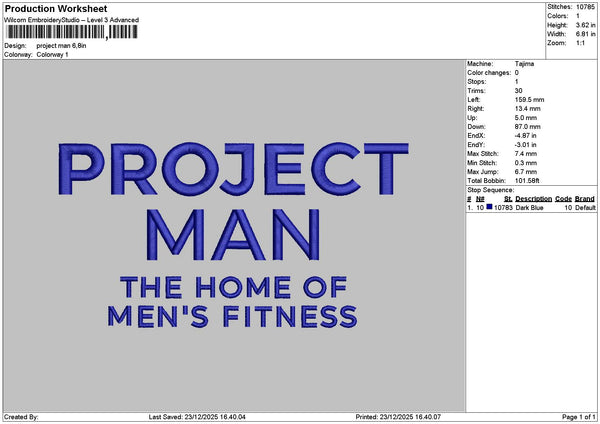Select the EndX value "-4.87 in"
This screenshot has height=424, width=600.
525,136
